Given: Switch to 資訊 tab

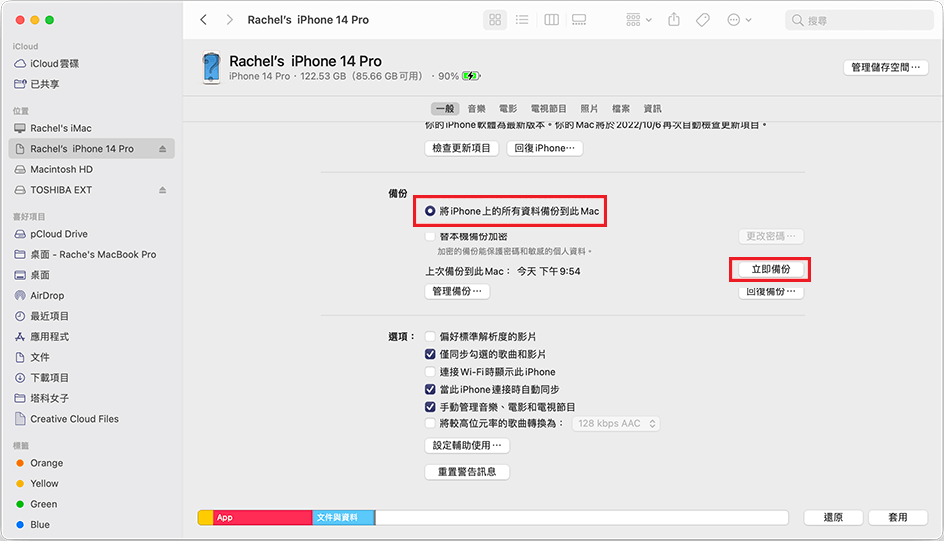Looking at the screenshot, I should tap(652, 108).
